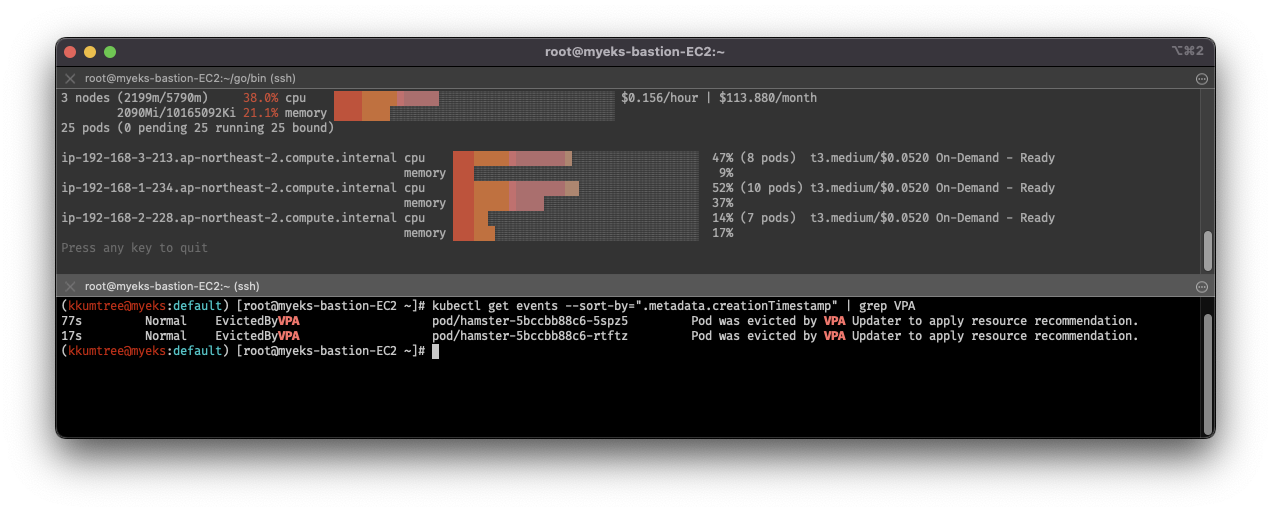1271x512 pixels.
Task: Click '47% (8 pods)' node usage text
Action: tap(754, 158)
